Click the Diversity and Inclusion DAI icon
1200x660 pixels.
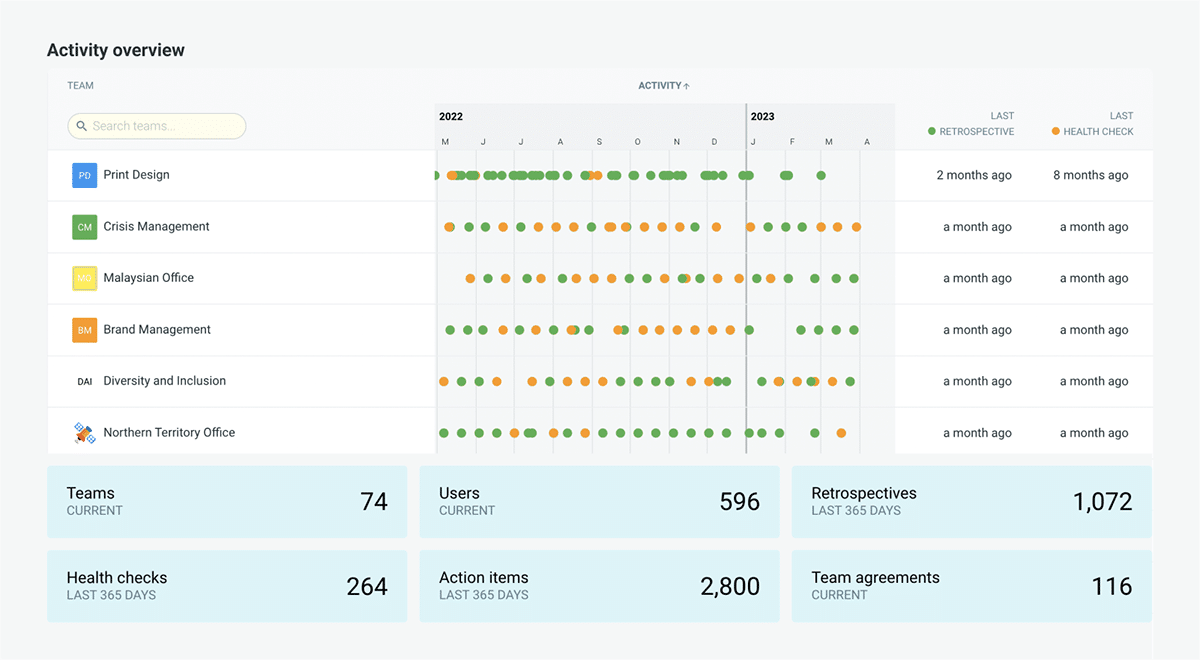click(x=84, y=381)
